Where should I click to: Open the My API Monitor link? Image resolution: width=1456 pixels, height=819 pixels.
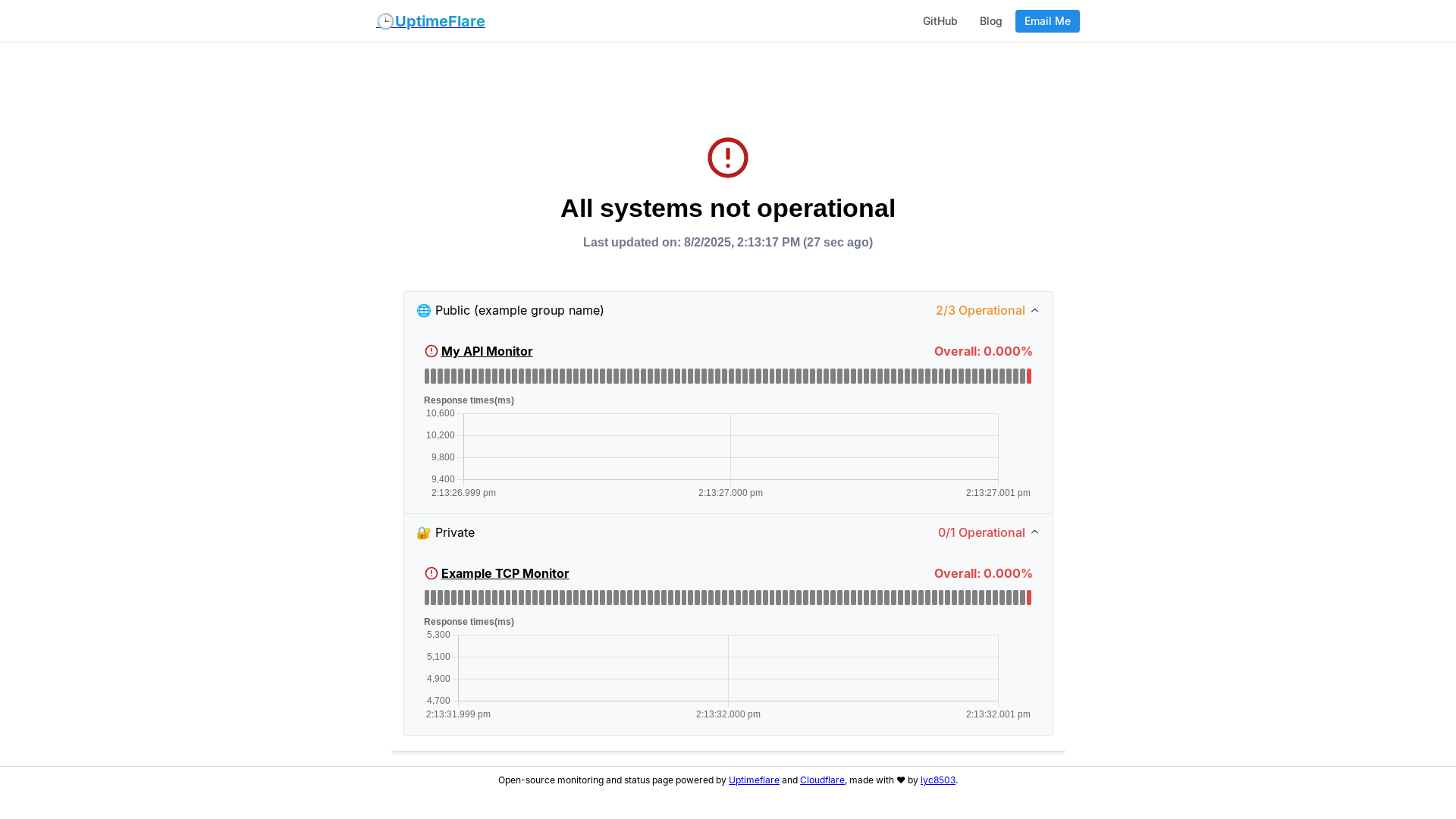[x=487, y=351]
